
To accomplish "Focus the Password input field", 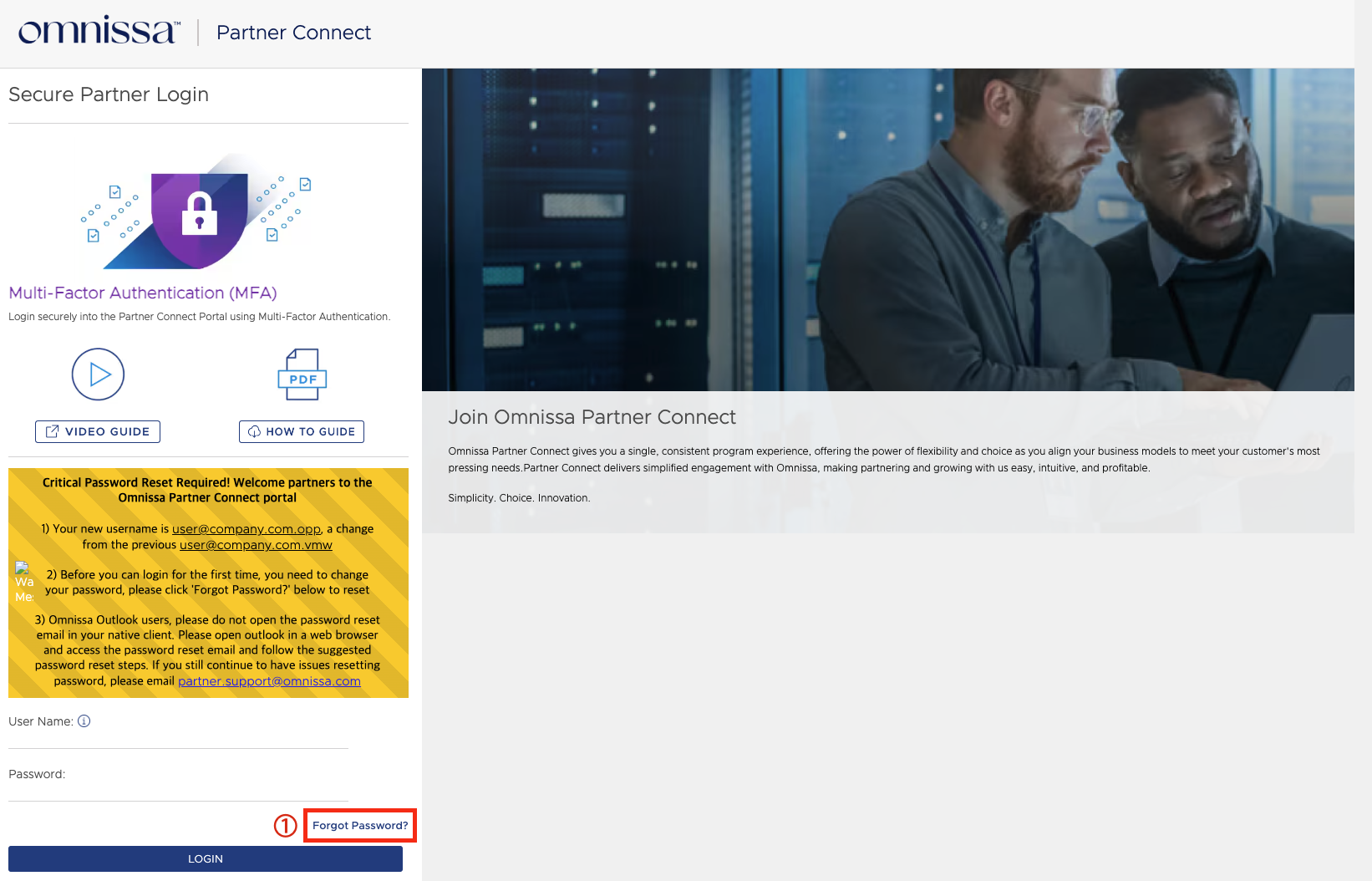I will 178,791.
